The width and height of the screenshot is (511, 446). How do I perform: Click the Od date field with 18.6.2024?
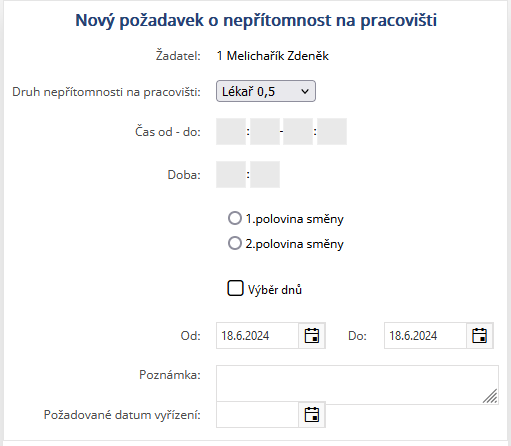click(x=257, y=335)
